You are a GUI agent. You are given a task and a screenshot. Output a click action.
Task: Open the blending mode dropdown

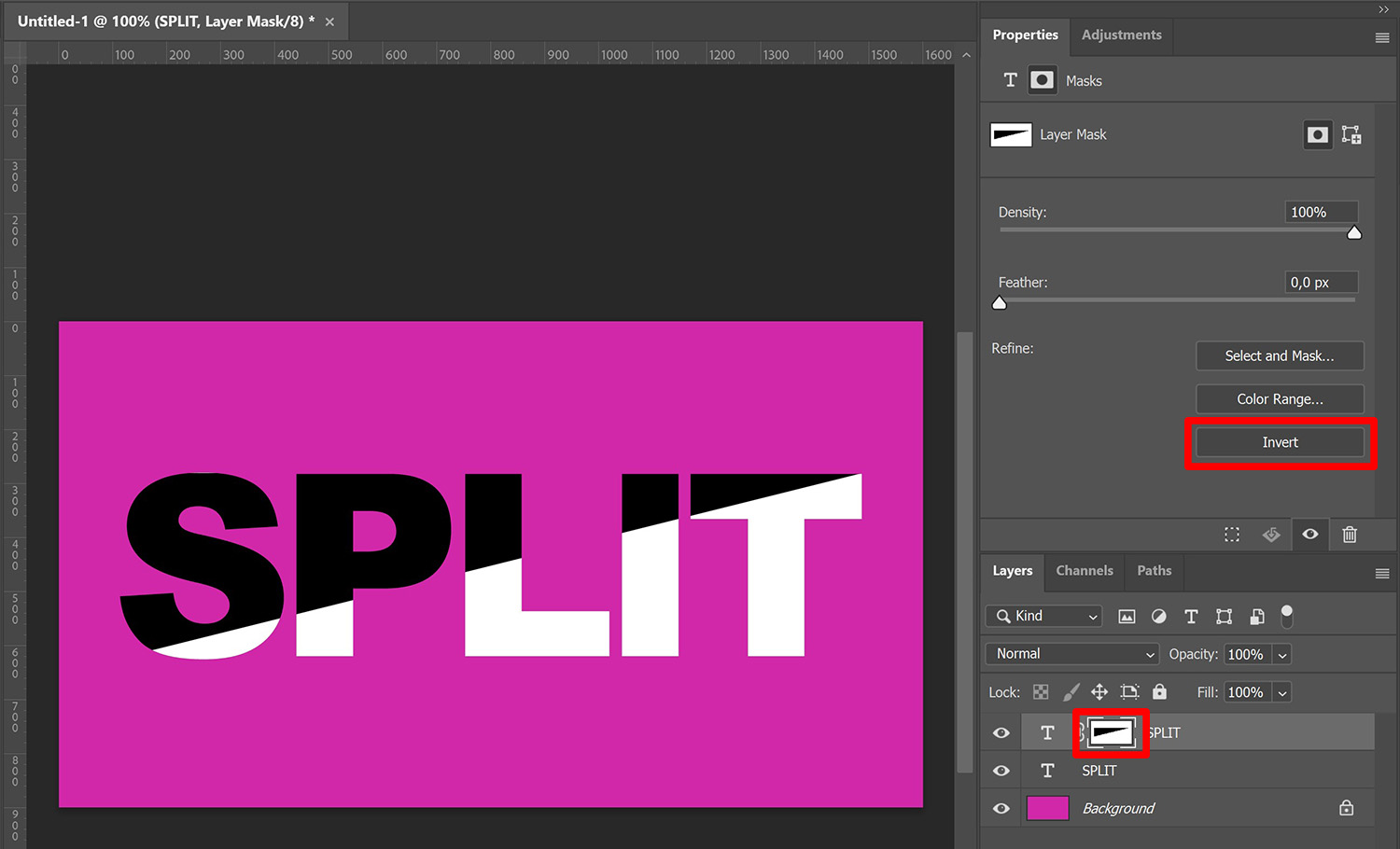click(1071, 654)
